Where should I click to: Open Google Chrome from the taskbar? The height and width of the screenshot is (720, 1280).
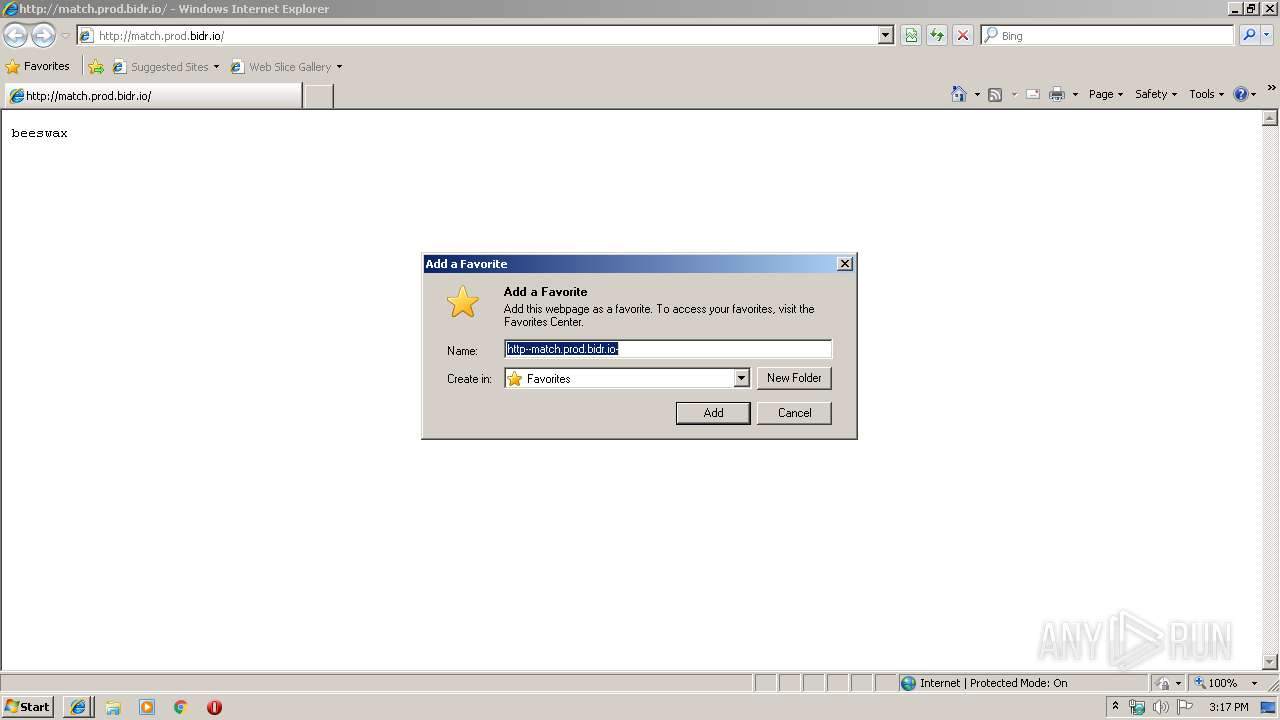(181, 707)
